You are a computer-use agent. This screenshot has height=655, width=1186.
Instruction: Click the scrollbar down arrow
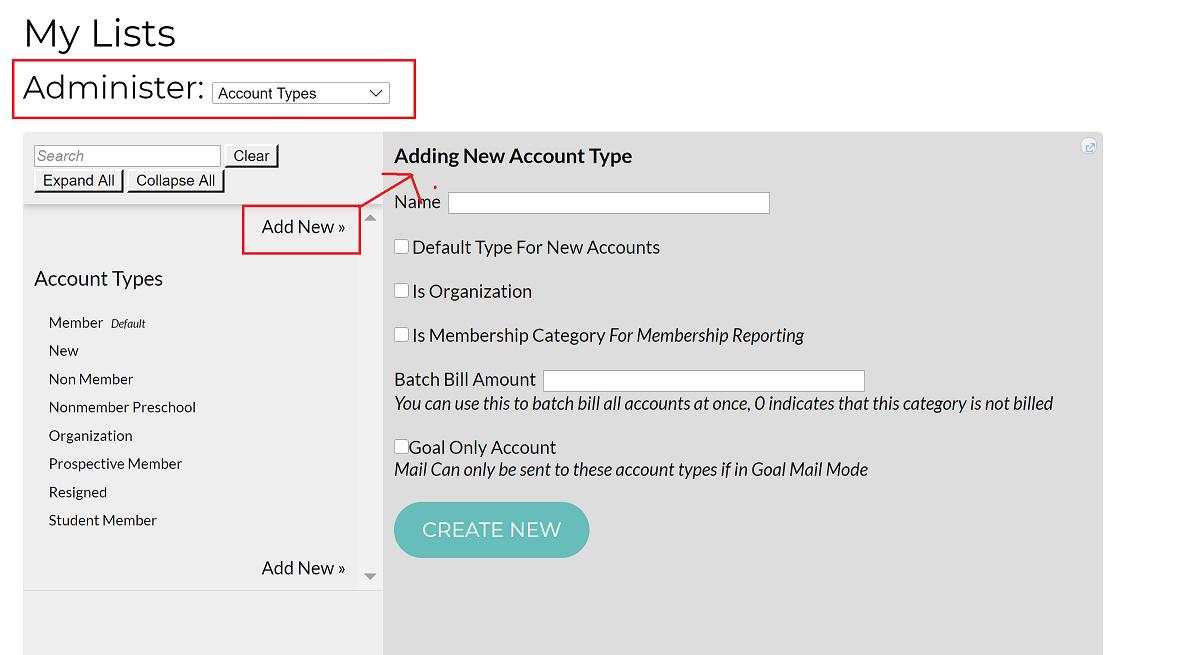[x=370, y=576]
